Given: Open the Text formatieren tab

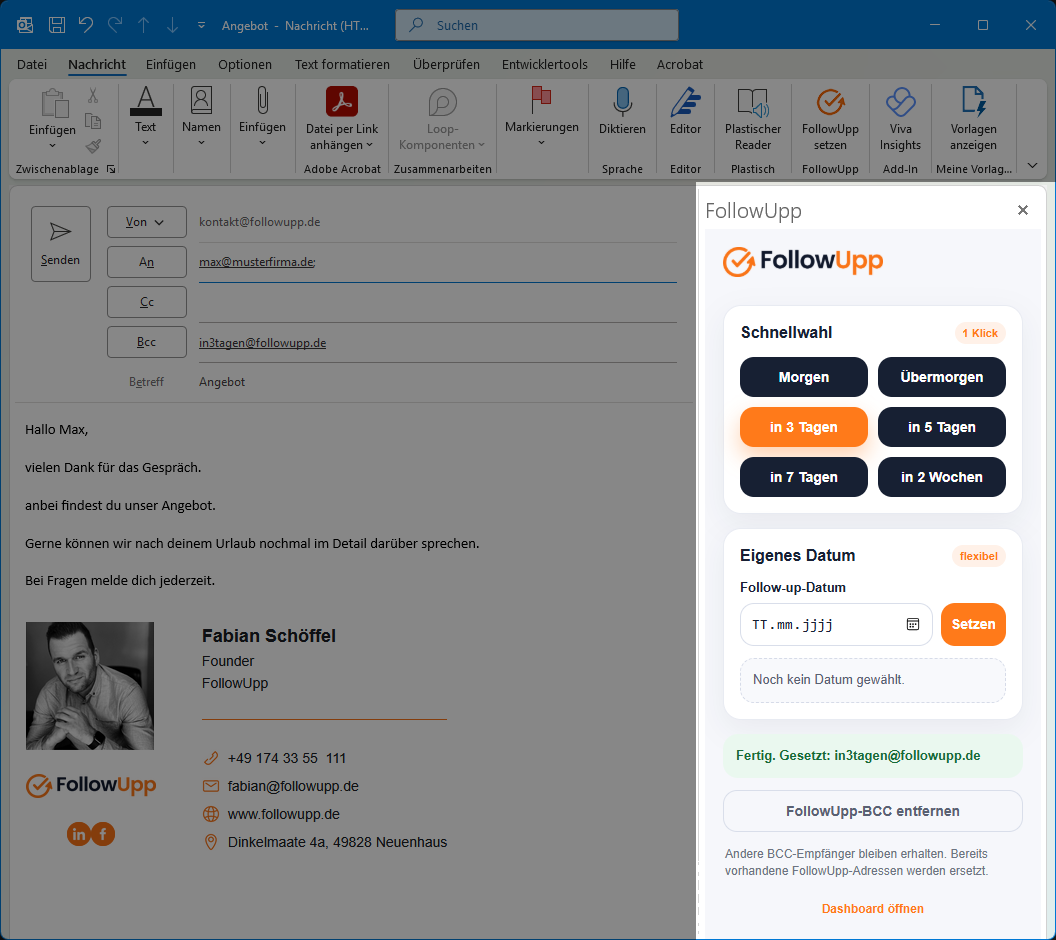Looking at the screenshot, I should coord(342,65).
